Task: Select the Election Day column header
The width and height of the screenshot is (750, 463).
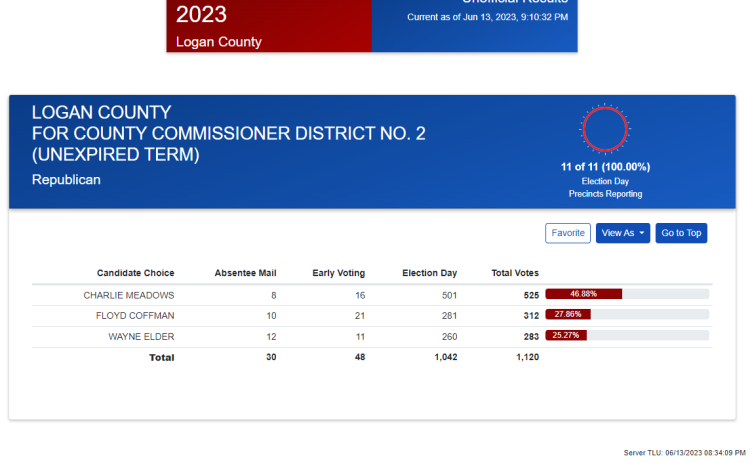Action: 430,273
